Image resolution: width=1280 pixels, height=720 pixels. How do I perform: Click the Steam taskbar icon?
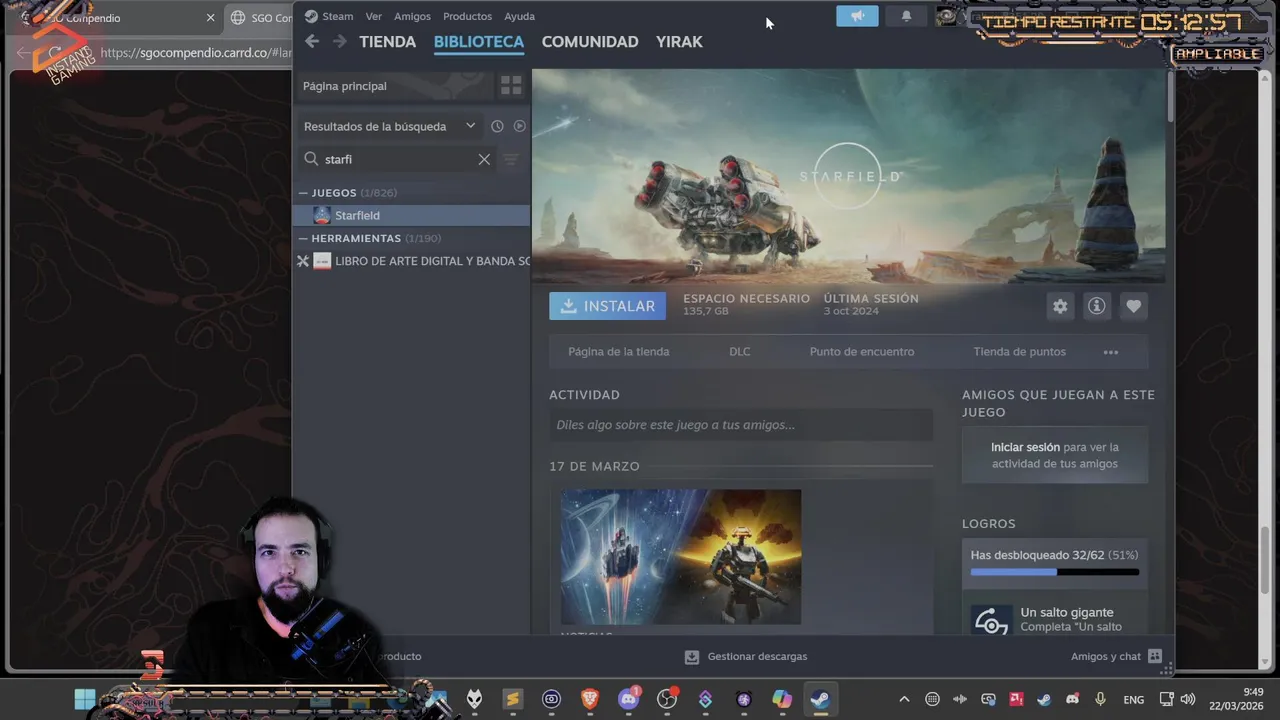820,699
